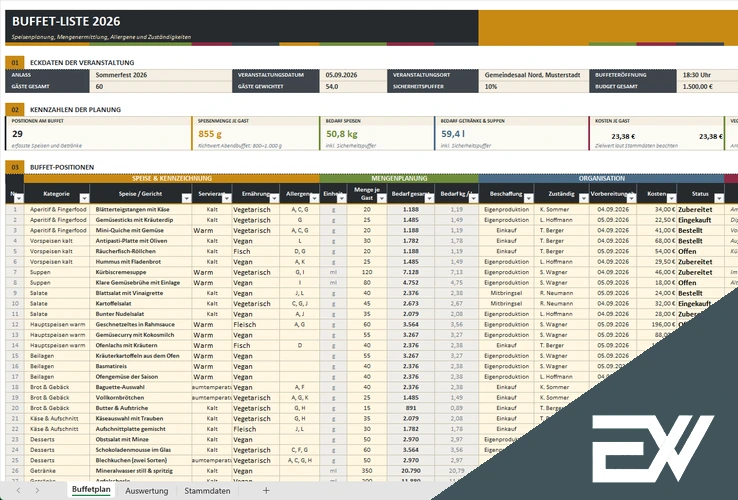The width and height of the screenshot is (738, 500).
Task: Select the Bunter Nudelsalat cell
Action: point(140,314)
